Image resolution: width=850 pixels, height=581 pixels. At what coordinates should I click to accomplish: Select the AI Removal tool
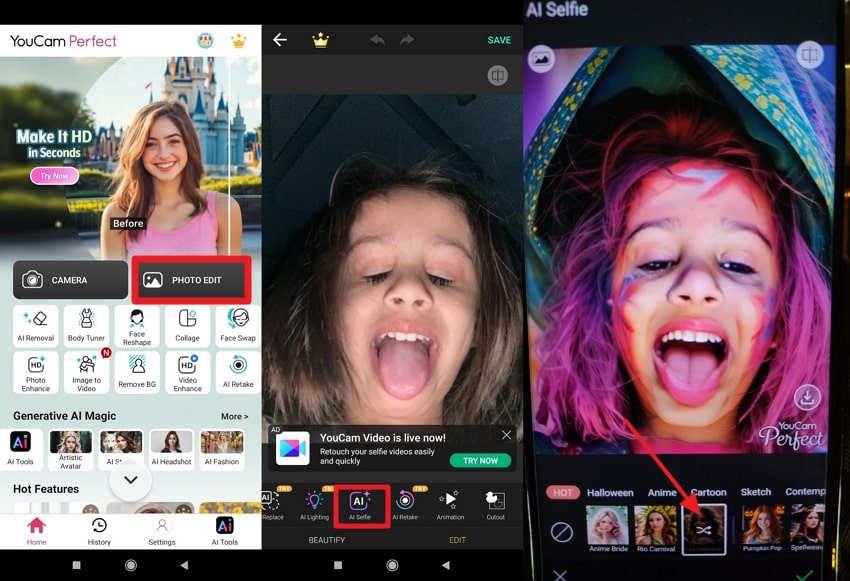[35, 325]
